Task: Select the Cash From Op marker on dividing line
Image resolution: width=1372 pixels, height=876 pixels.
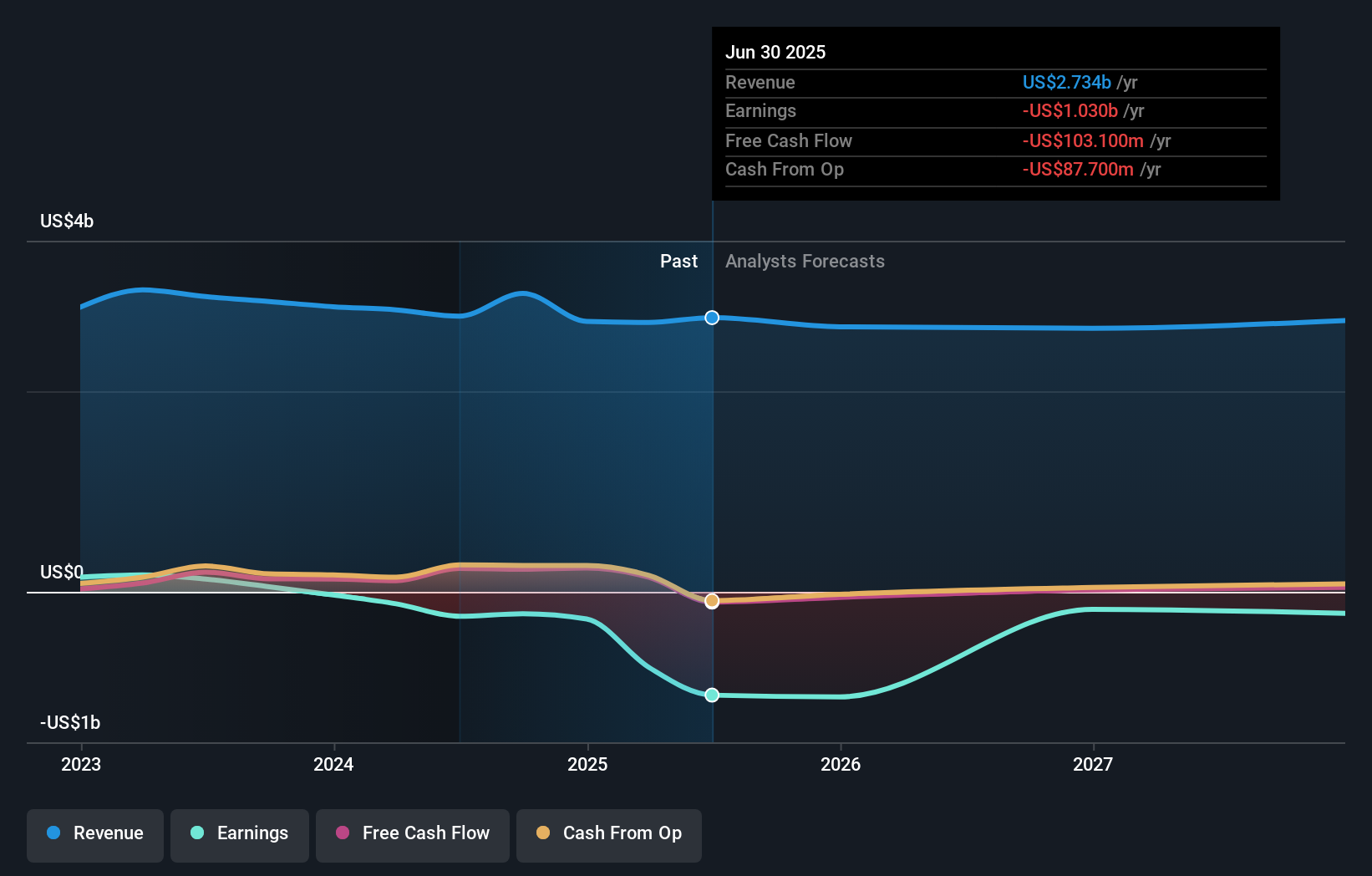Action: (711, 601)
